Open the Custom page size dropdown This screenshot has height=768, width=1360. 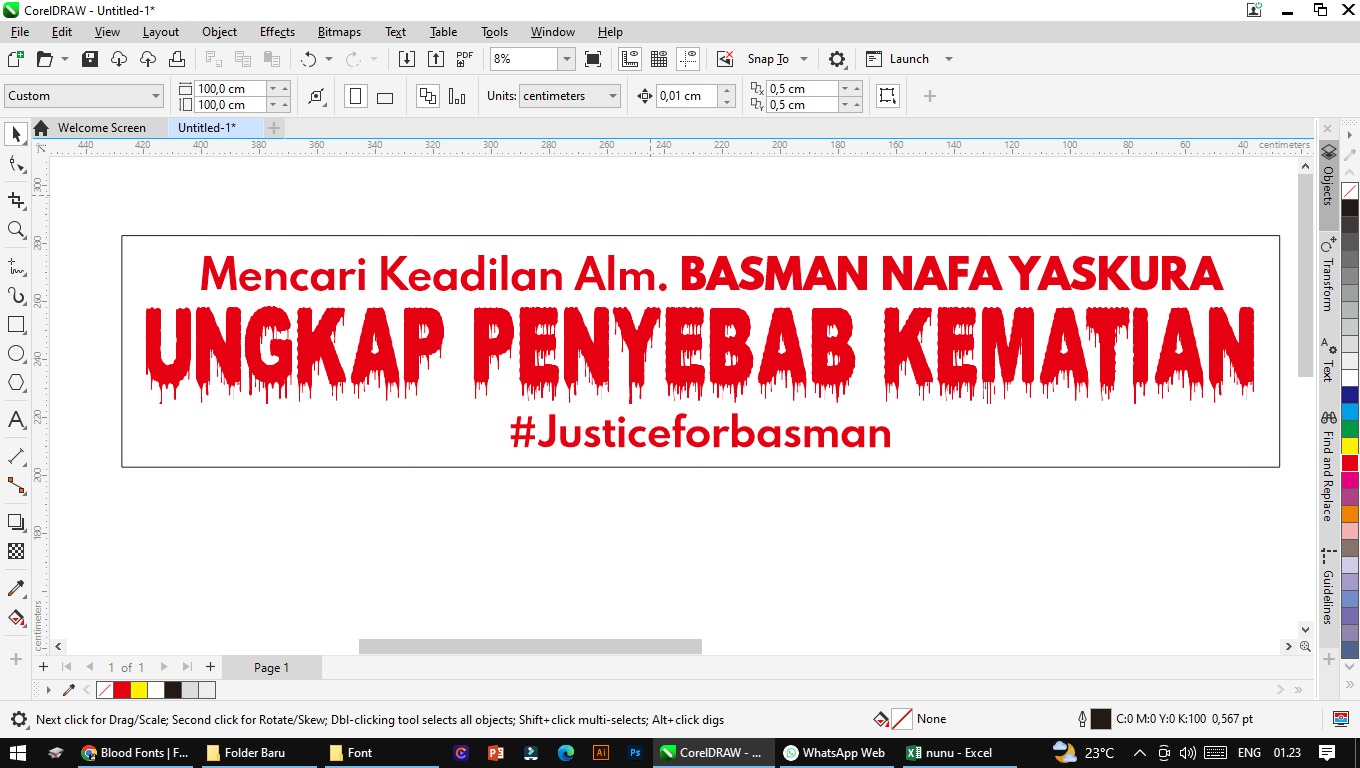pos(156,96)
